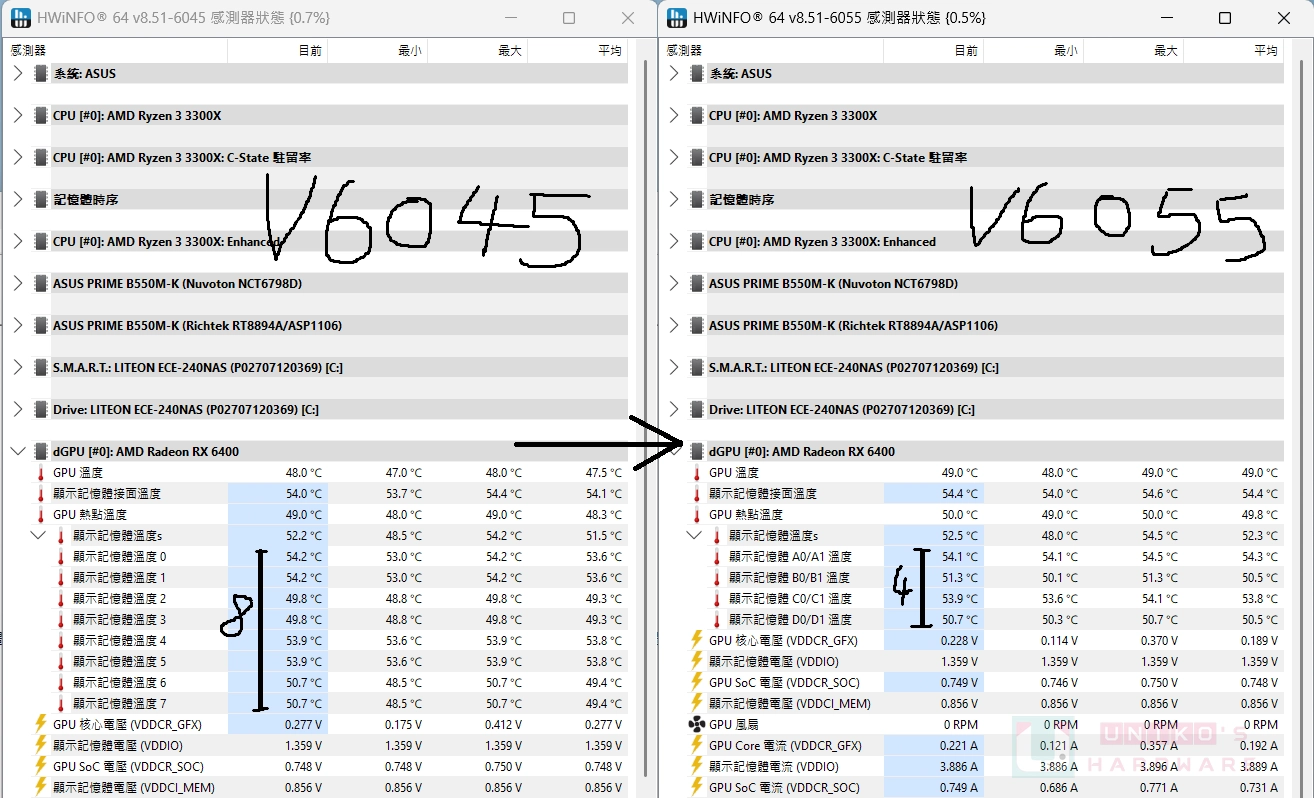Collapse the 顯示記憶體溫度s group in the 6045 window
Viewport: 1314px width, 798px height.
(38, 535)
